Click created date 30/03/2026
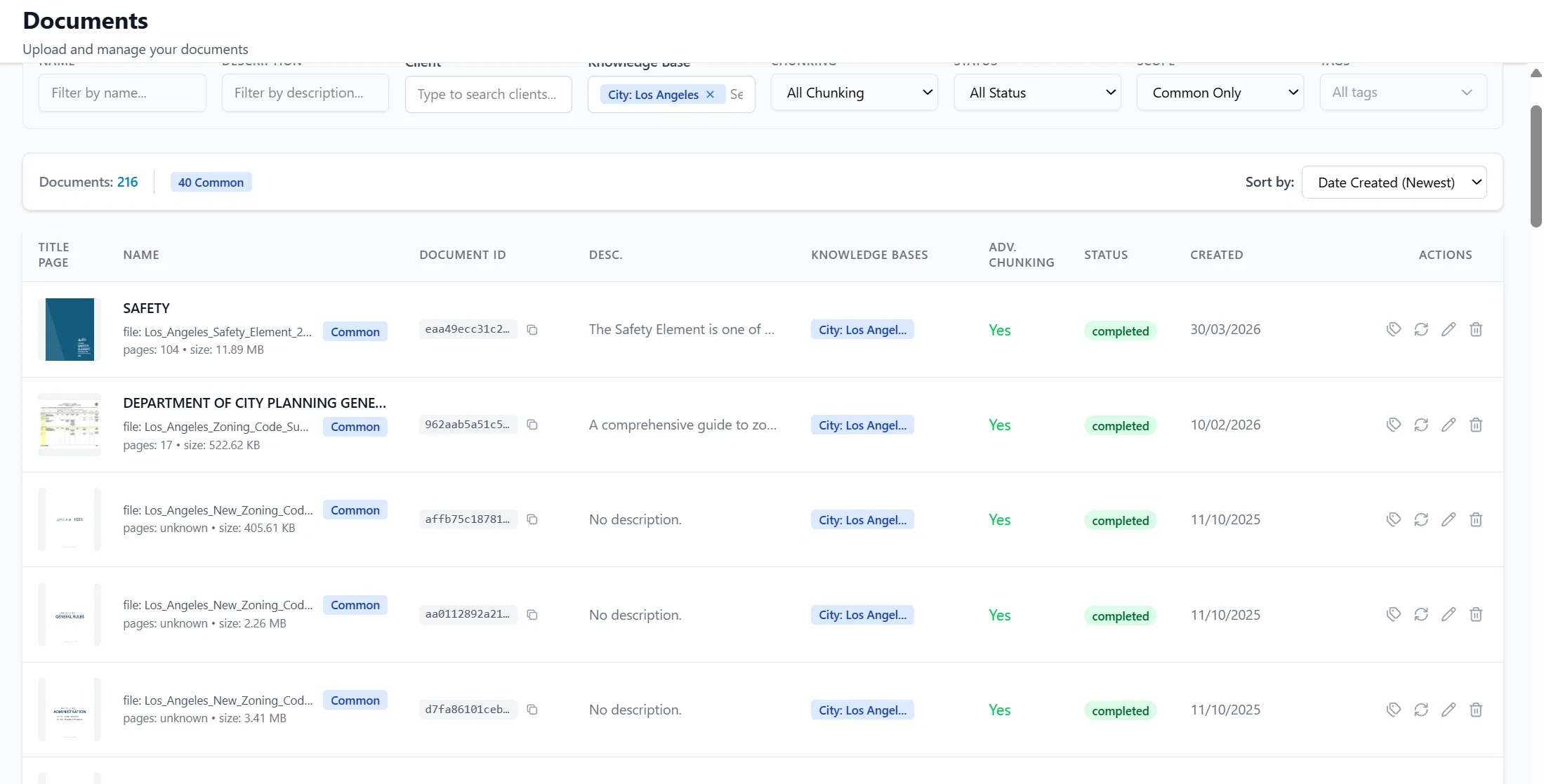 (x=1225, y=329)
